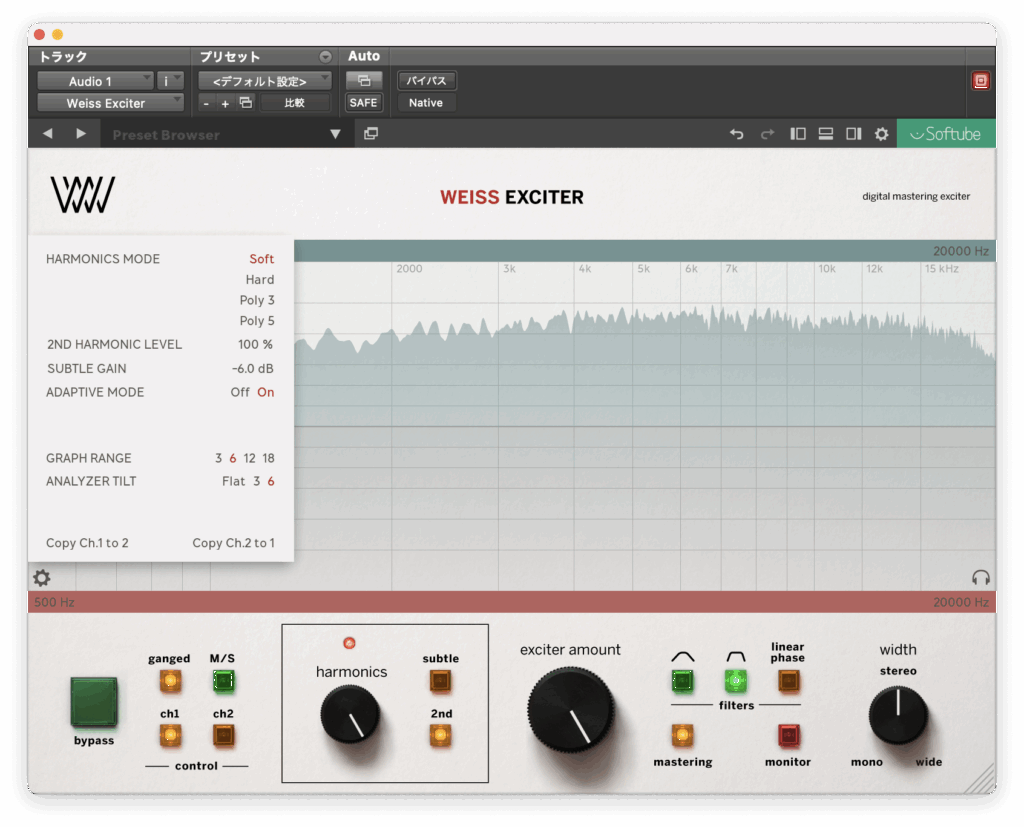The height and width of the screenshot is (827, 1024).
Task: Toggle the ch1 control button
Action: (170, 736)
